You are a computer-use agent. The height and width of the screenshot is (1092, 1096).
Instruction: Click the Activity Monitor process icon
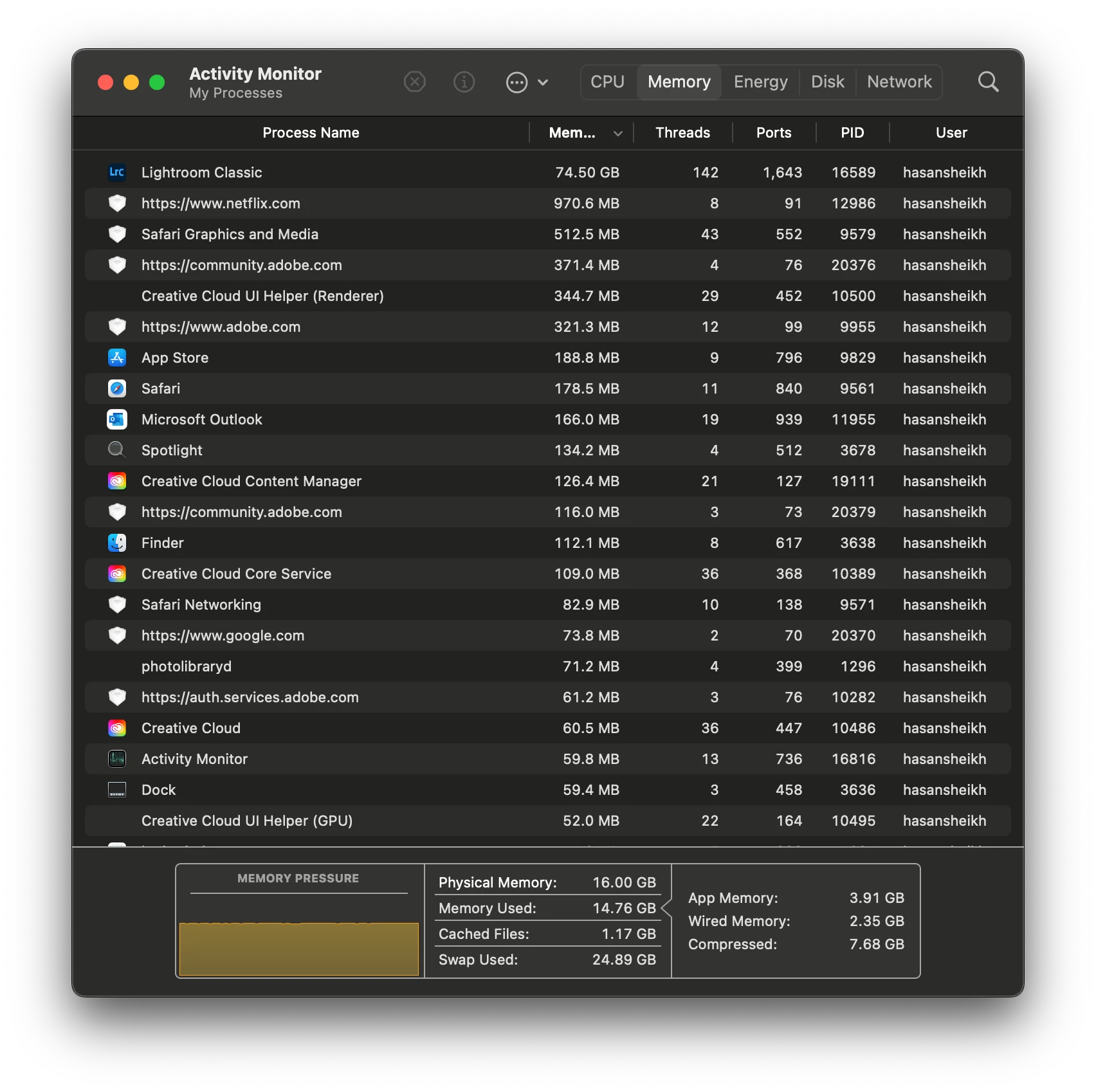[117, 759]
